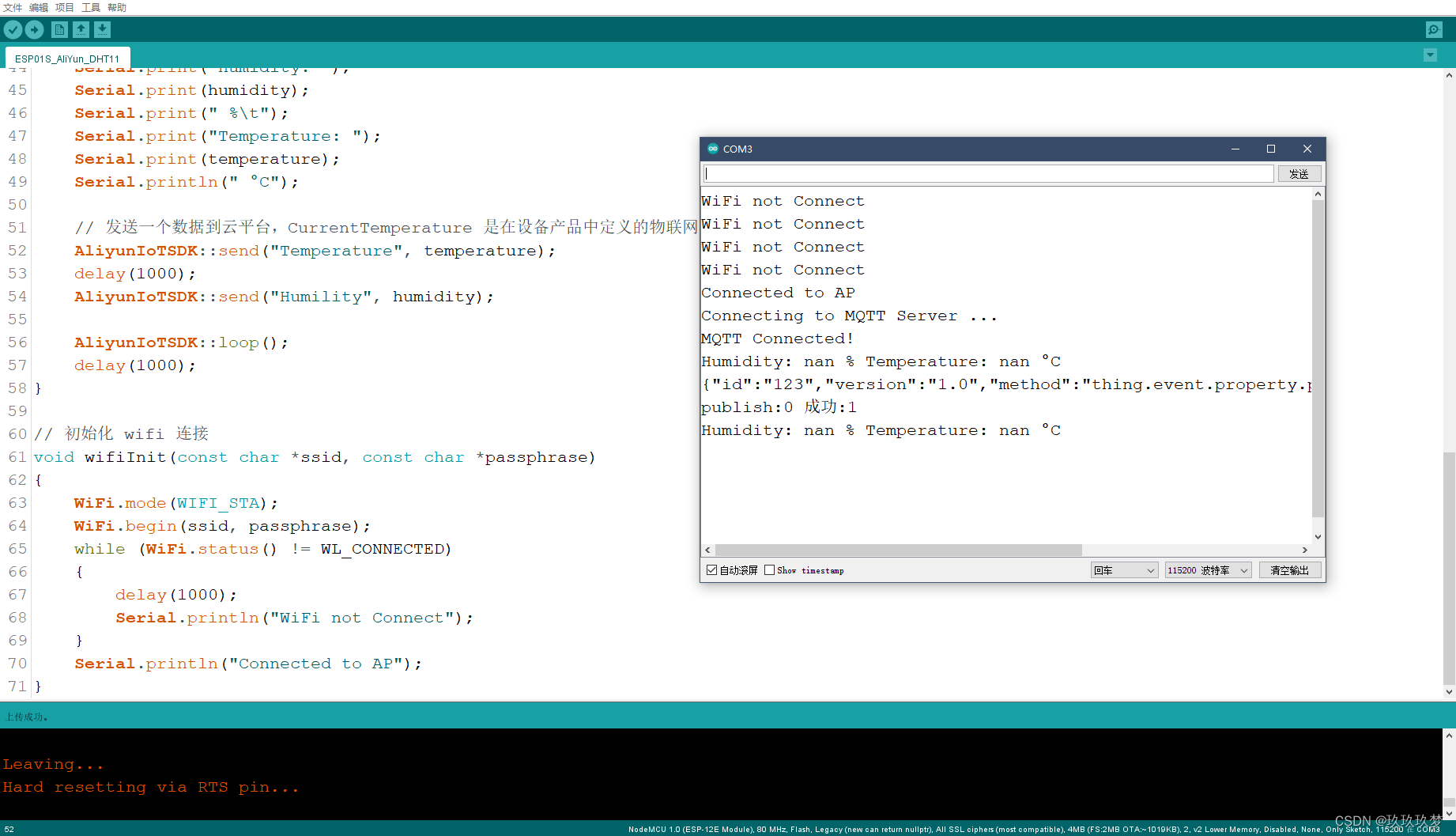Click line 52 send "Temperature" code
1456x836 pixels.
(x=315, y=251)
